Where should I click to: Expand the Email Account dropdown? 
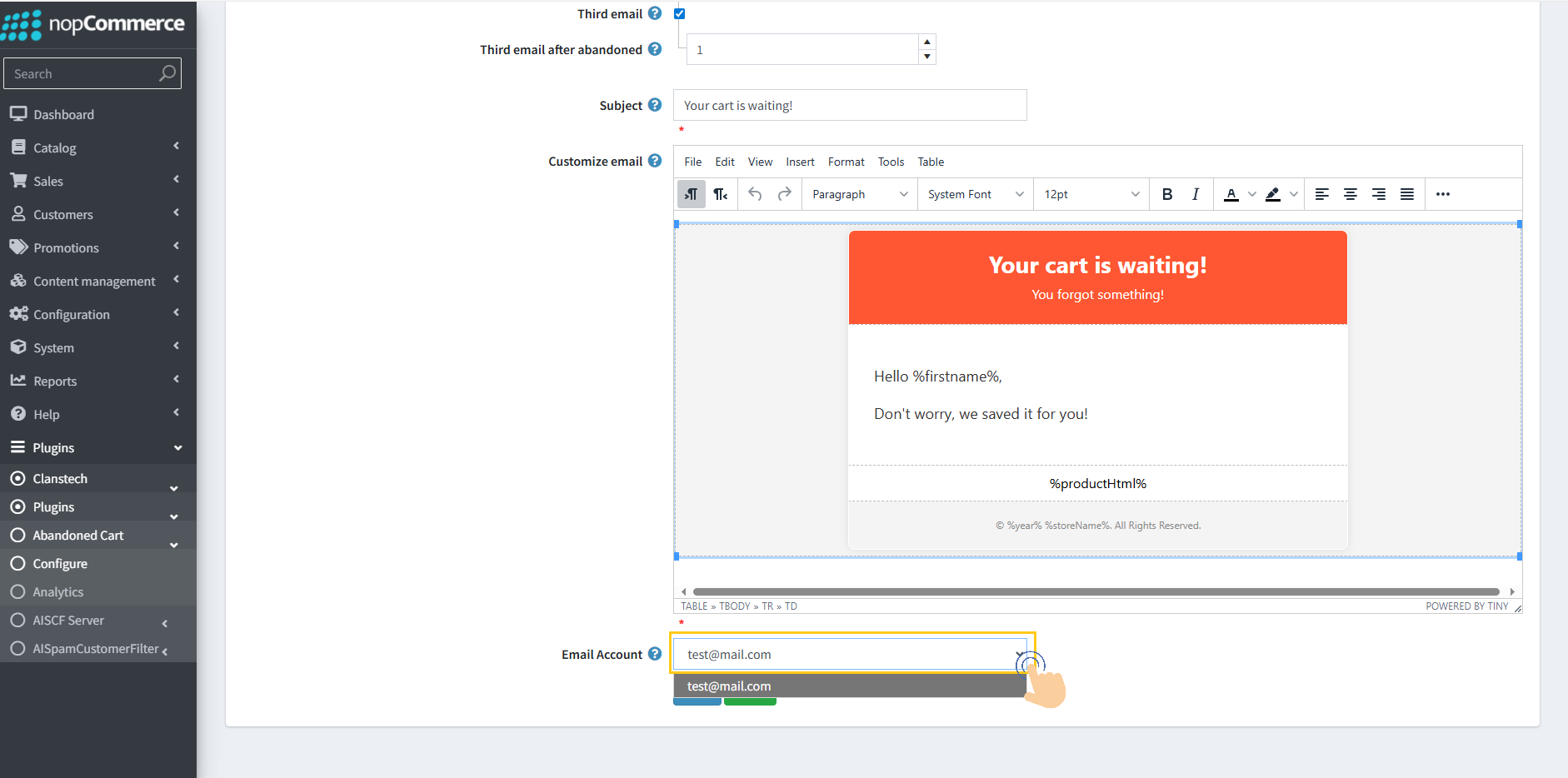point(1019,655)
